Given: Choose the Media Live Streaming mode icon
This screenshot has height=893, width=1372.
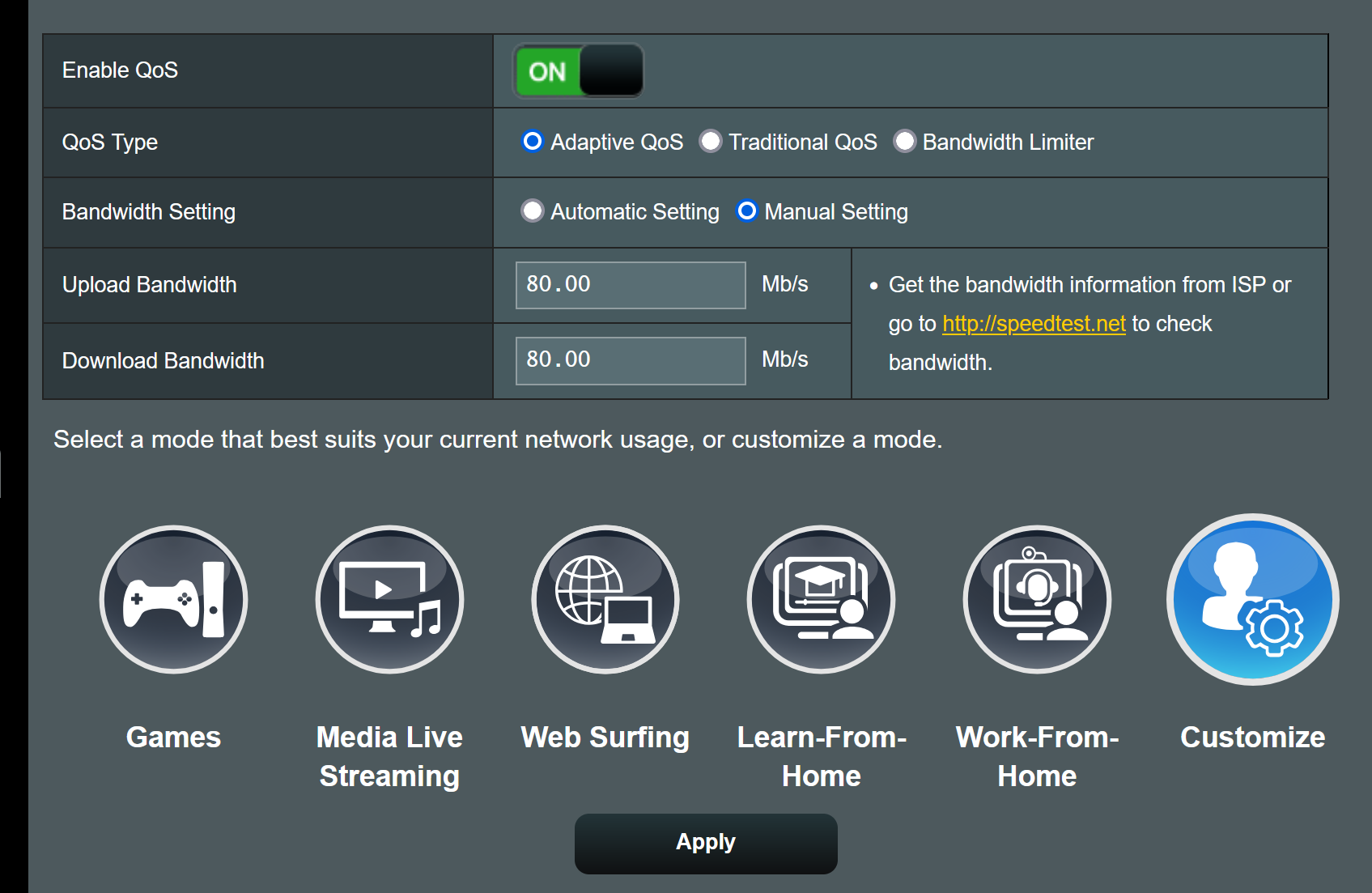Looking at the screenshot, I should point(389,600).
